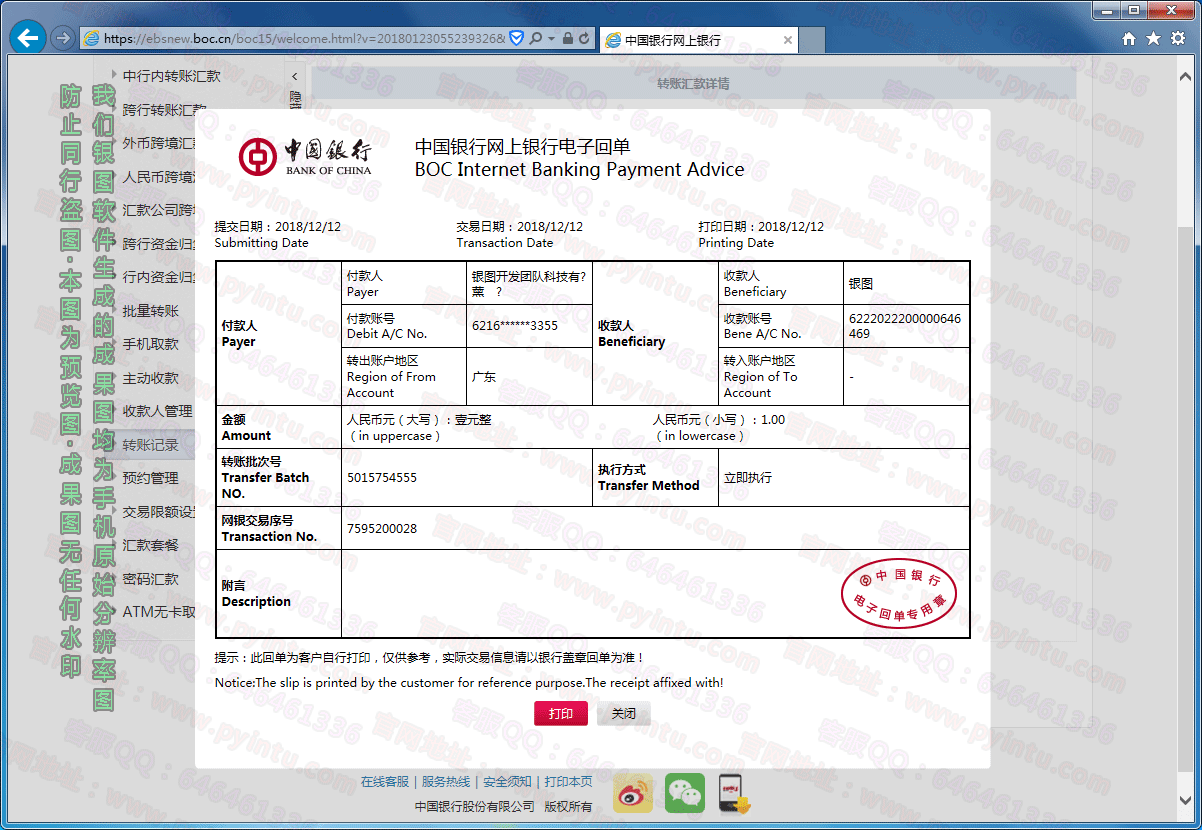Open 跨行转账汇款 in sidebar menu
Viewport: 1202px width, 830px height.
point(165,110)
